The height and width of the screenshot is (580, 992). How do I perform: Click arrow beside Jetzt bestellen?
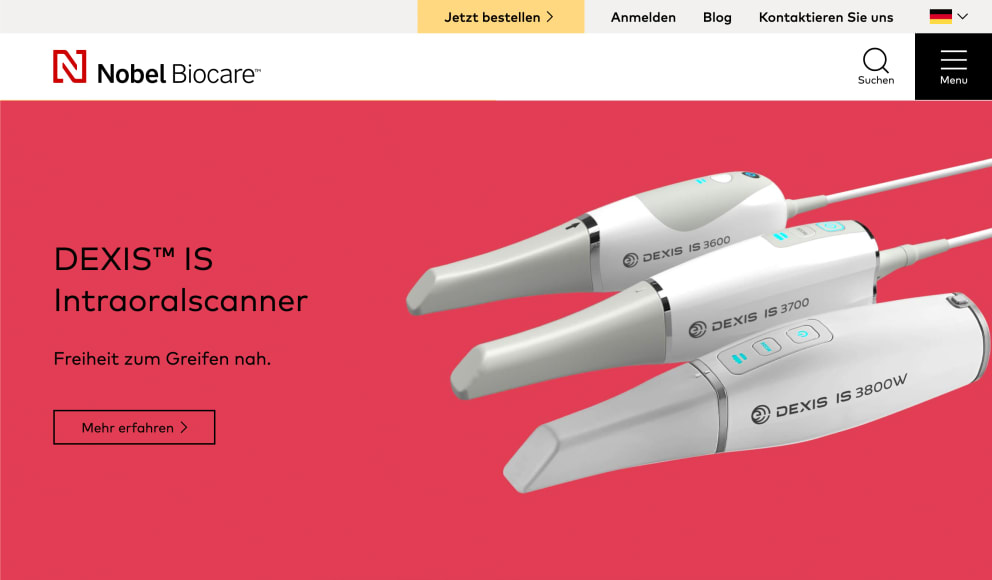pos(550,17)
